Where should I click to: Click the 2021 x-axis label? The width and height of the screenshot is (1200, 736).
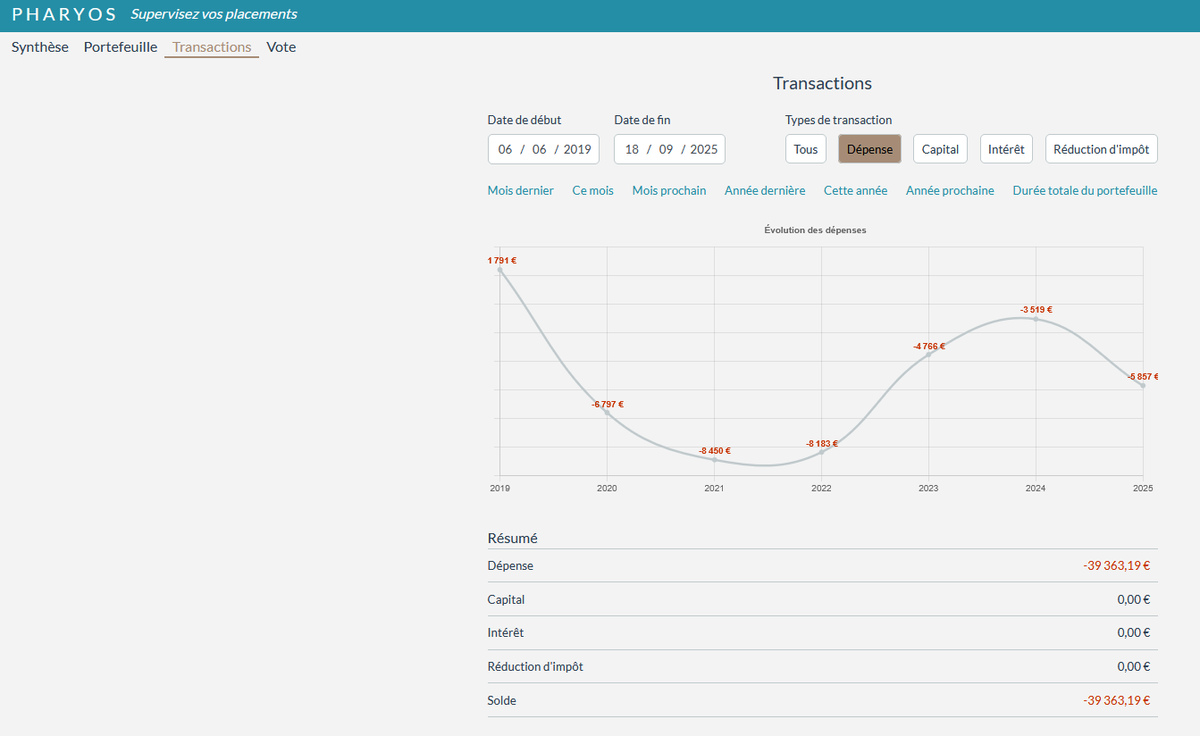coord(714,489)
